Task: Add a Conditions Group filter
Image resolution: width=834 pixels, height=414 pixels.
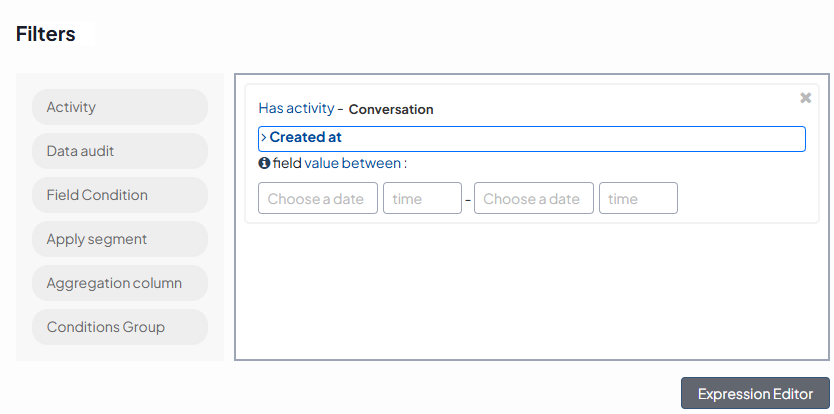Action: [x=119, y=327]
